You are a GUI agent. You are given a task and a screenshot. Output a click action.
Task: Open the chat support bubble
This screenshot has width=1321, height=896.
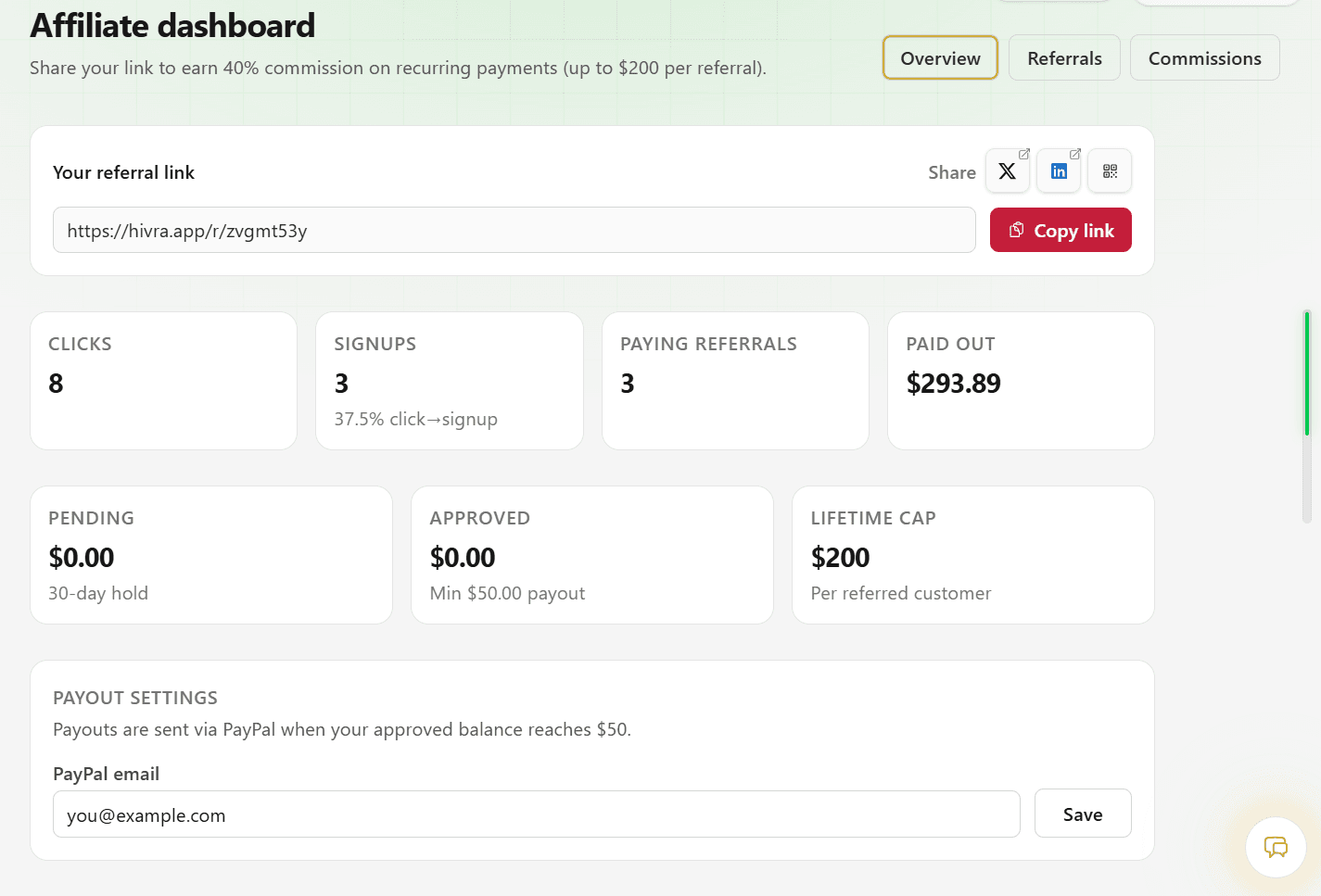click(1276, 847)
